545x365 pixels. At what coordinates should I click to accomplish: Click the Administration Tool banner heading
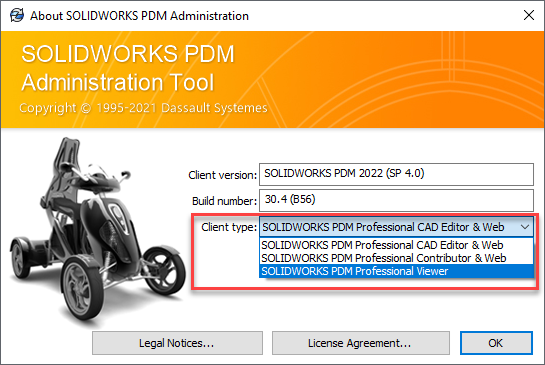[117, 82]
